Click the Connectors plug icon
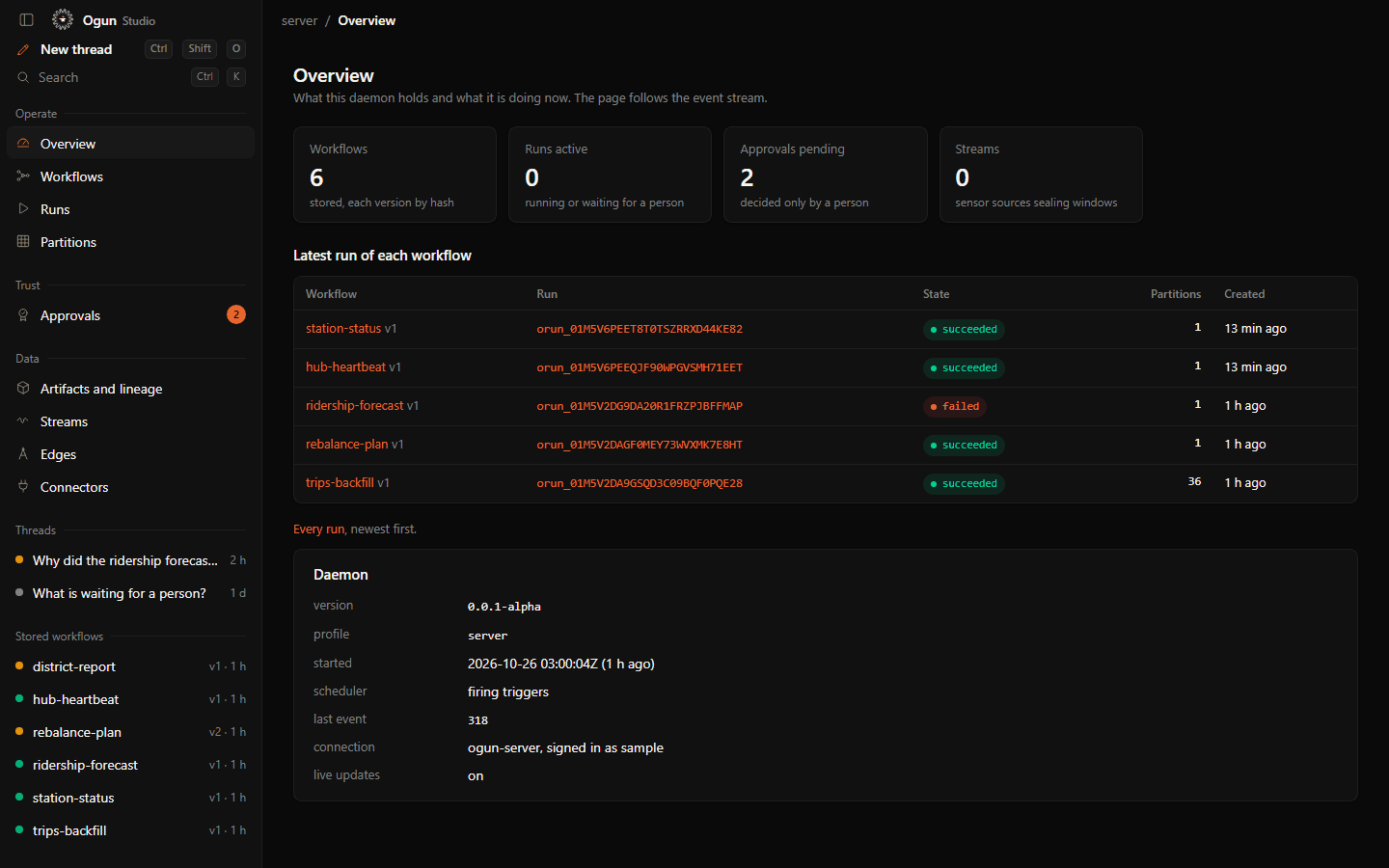 tap(23, 487)
